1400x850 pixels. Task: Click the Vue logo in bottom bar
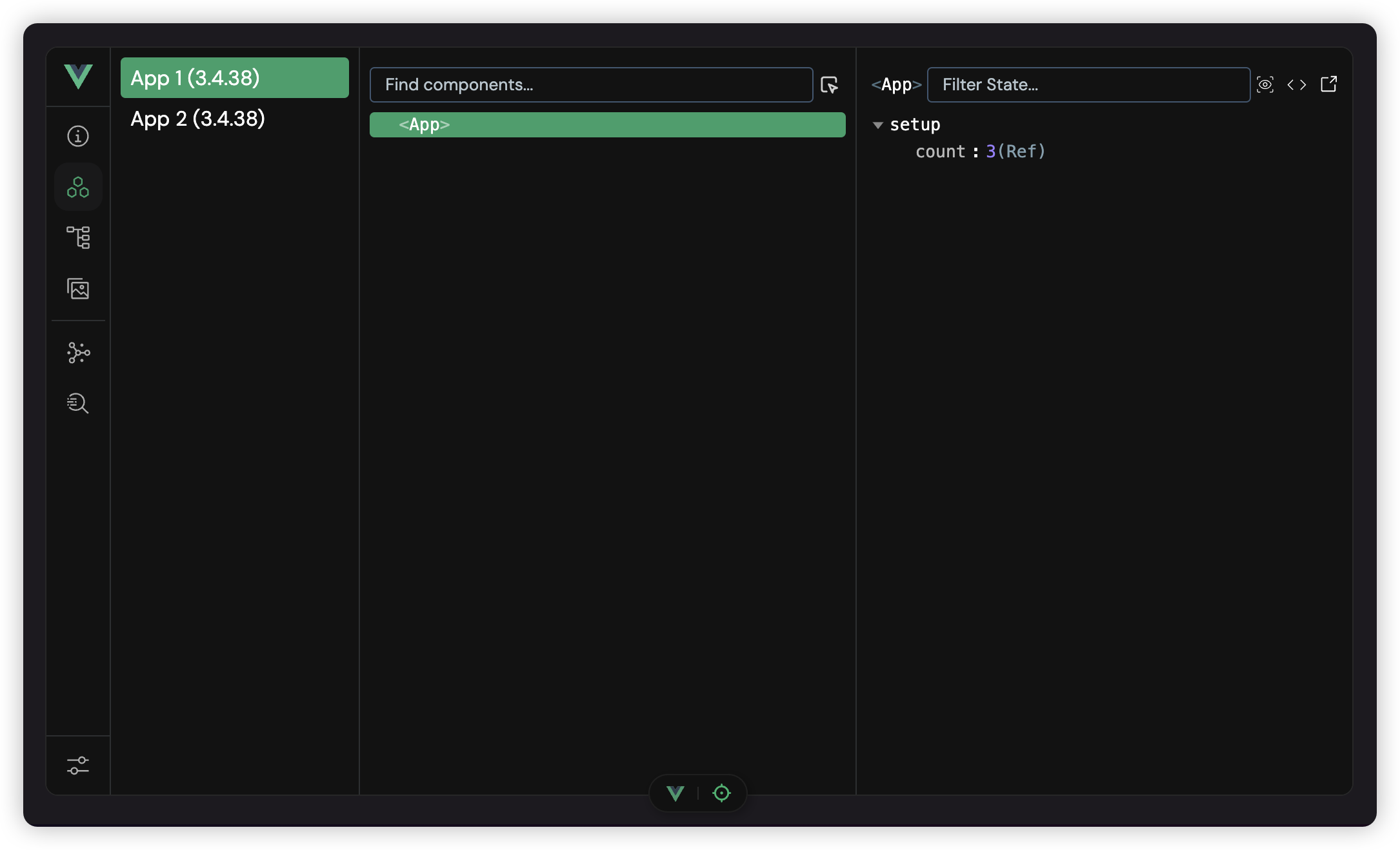click(674, 793)
